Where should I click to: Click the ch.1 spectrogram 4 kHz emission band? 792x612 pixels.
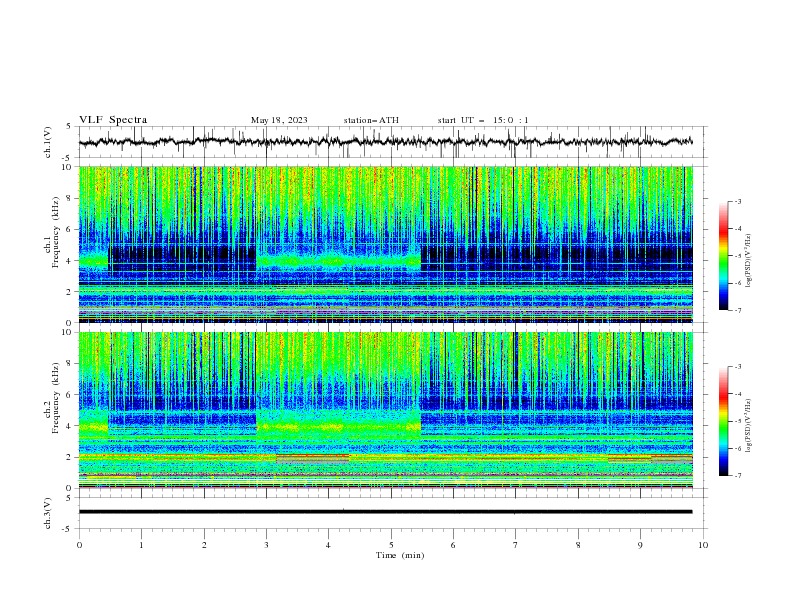coord(338,261)
